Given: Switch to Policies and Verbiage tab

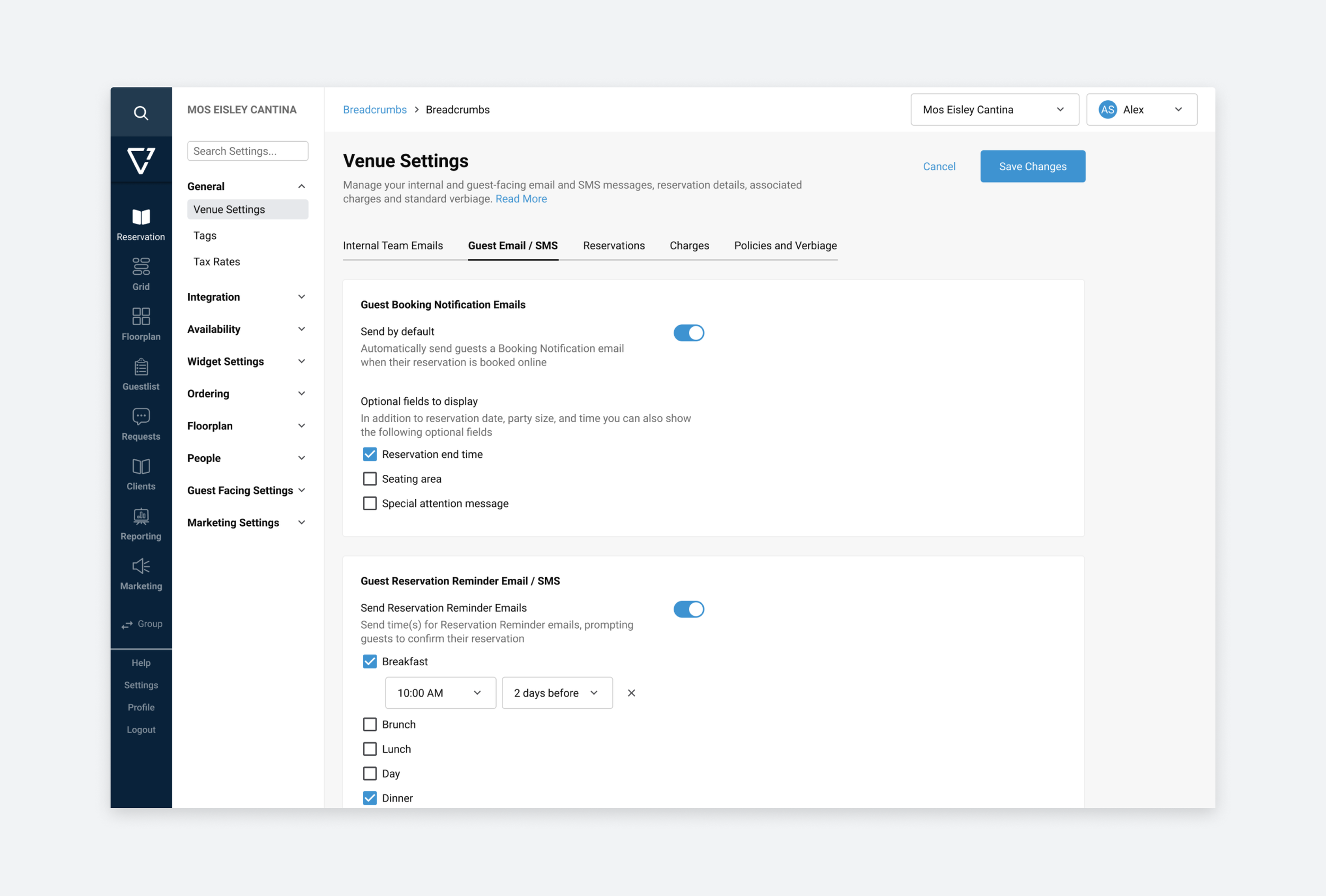Looking at the screenshot, I should 785,246.
